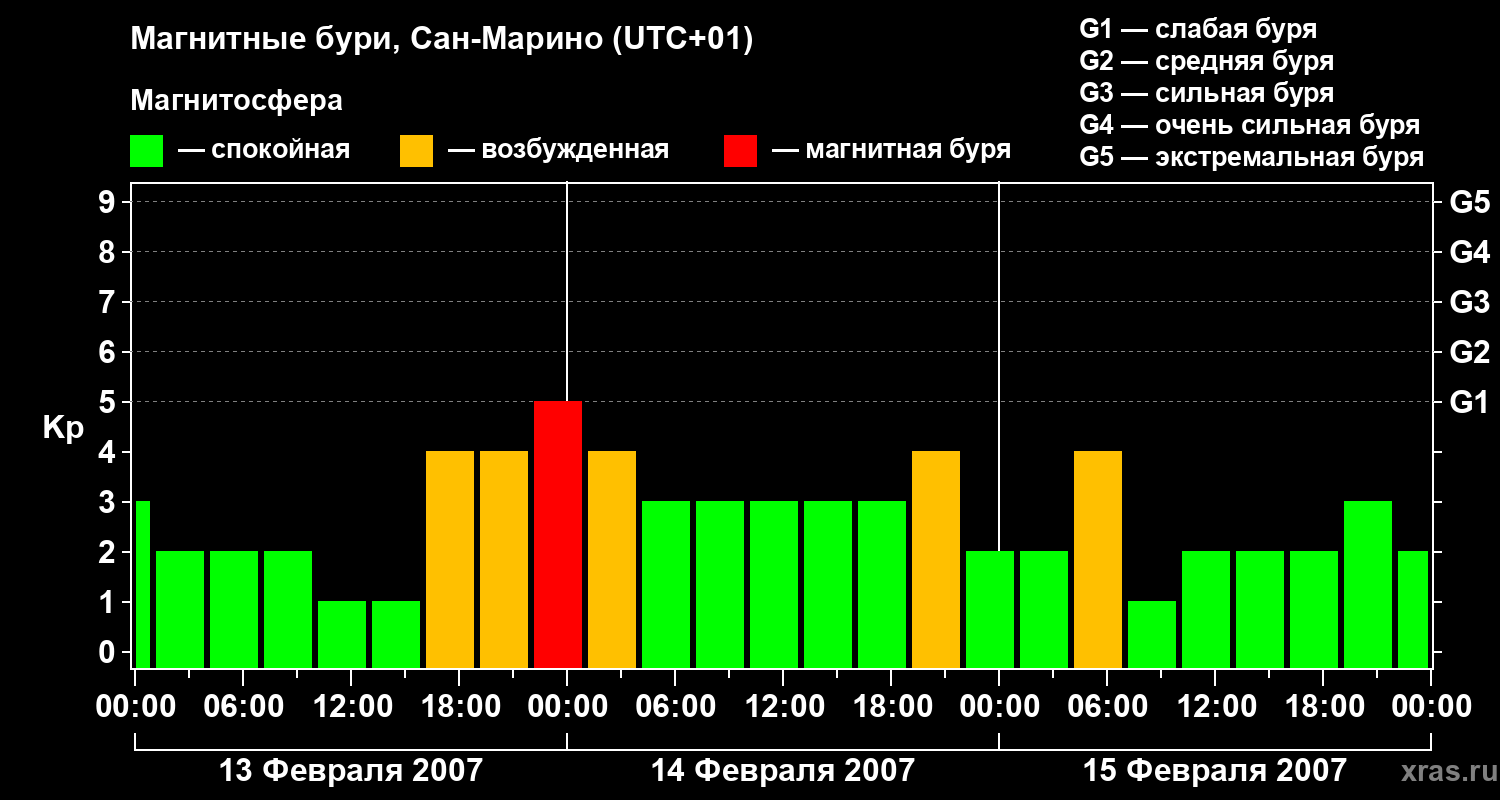Viewport: 1500px width, 800px height.
Task: Click the '18:00' time label above 15 Февраля
Action: point(1323,706)
